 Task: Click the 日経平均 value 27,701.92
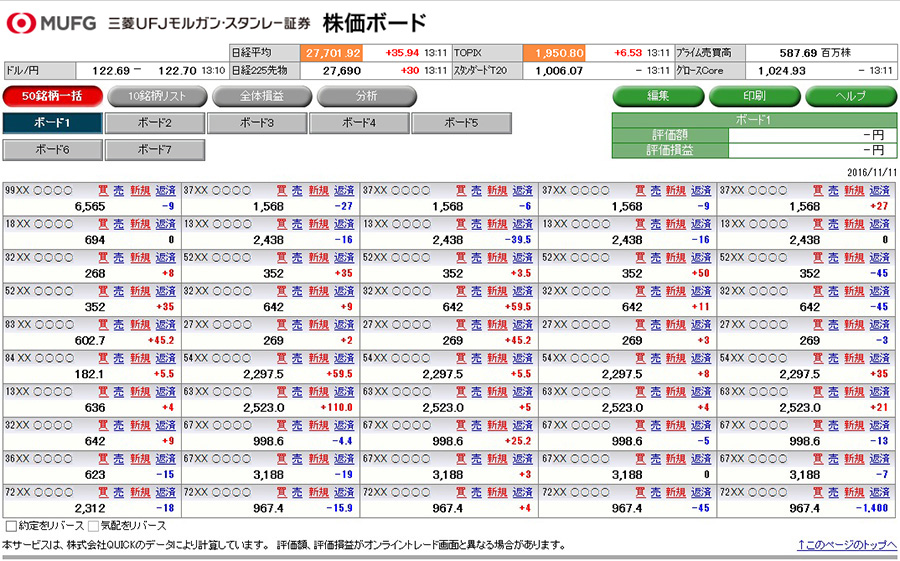pyautogui.click(x=333, y=53)
